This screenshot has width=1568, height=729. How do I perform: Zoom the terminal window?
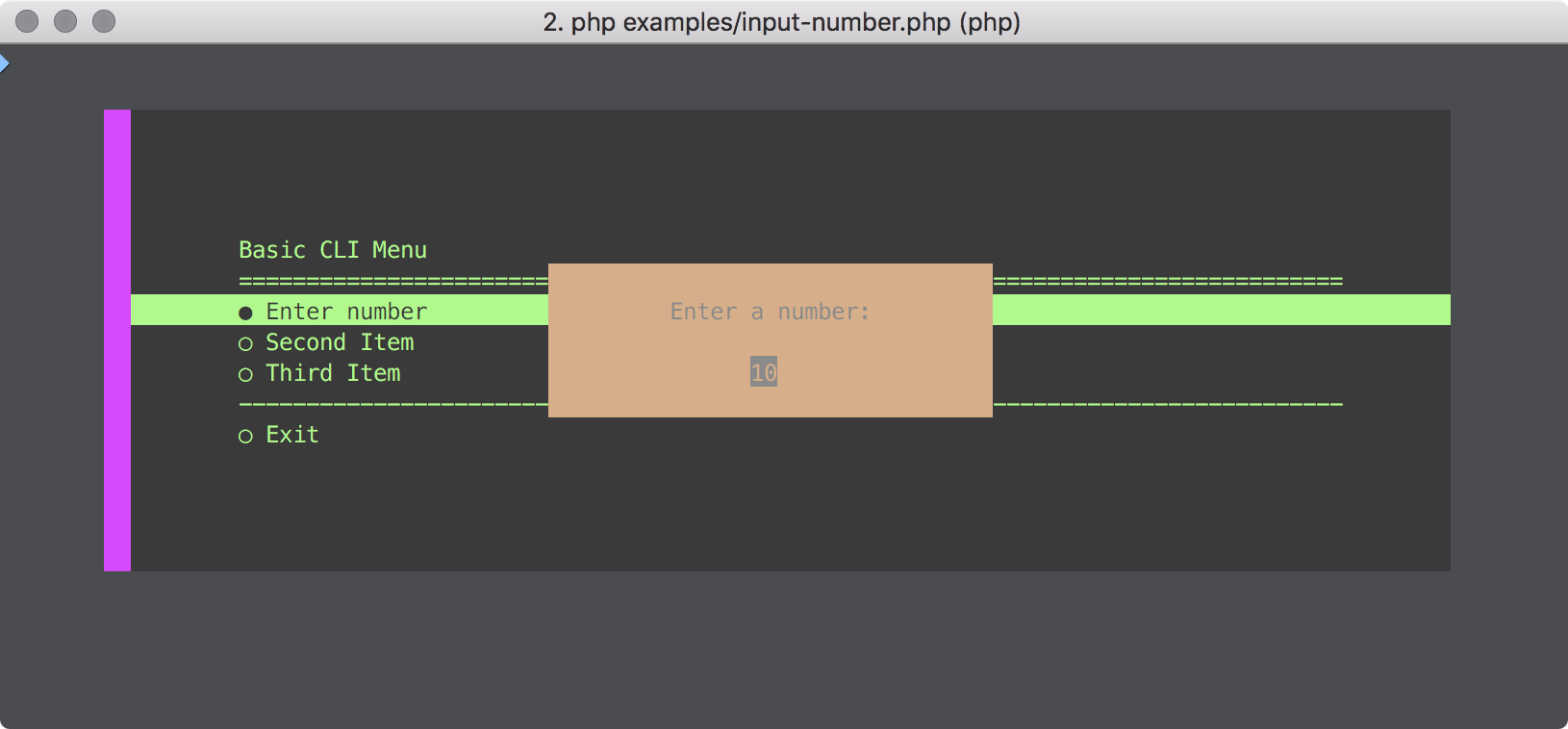(x=104, y=21)
